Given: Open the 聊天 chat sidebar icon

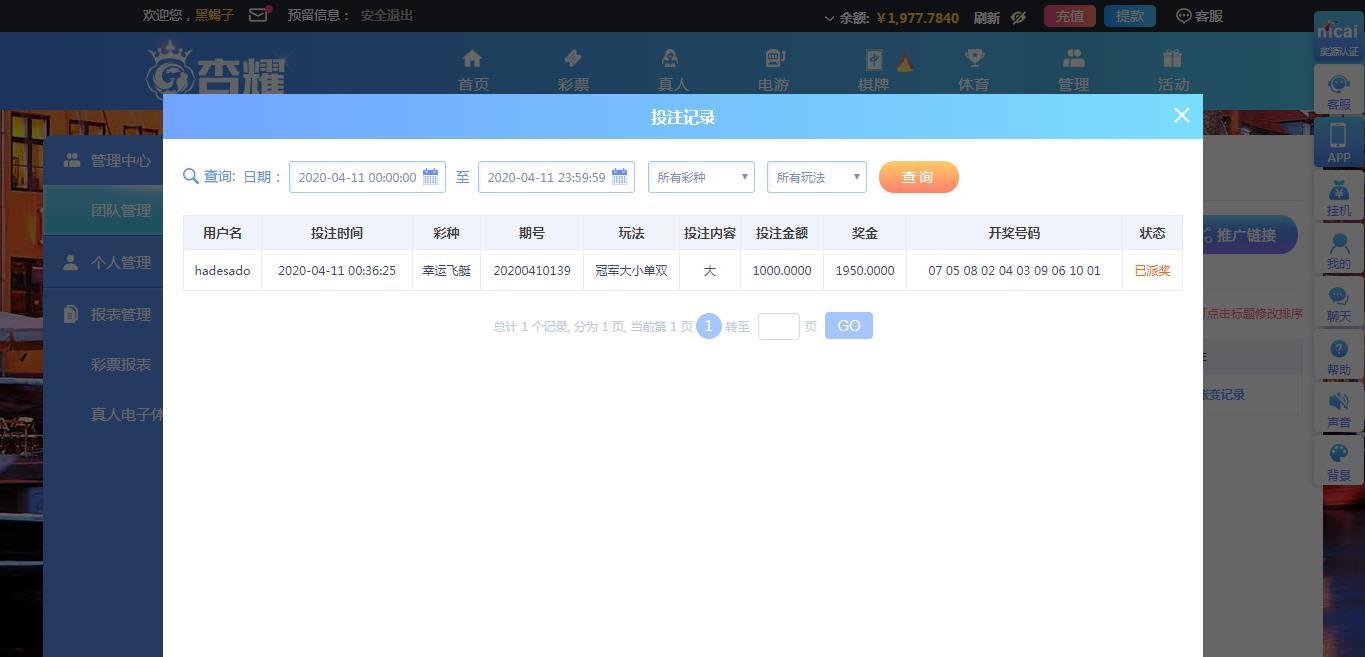Looking at the screenshot, I should [1339, 303].
